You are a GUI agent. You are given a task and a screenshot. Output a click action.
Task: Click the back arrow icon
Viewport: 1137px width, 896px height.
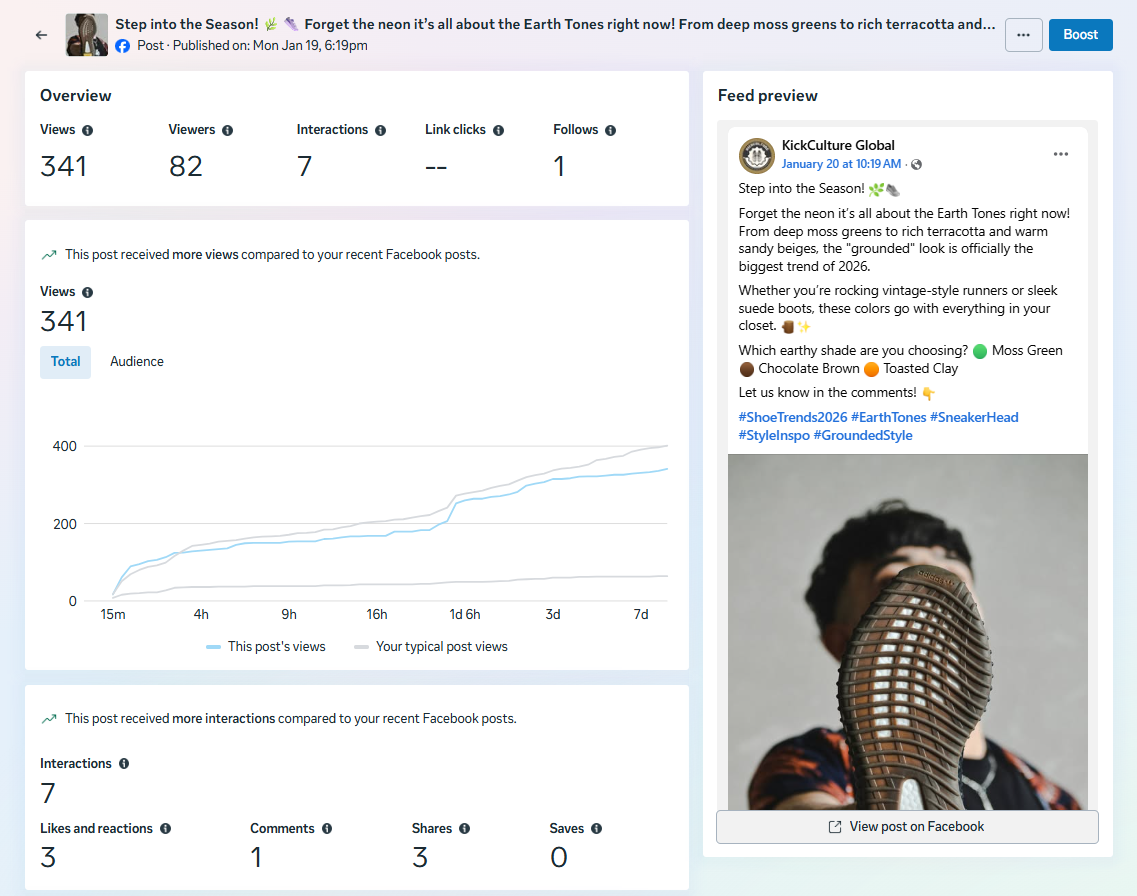coord(41,35)
